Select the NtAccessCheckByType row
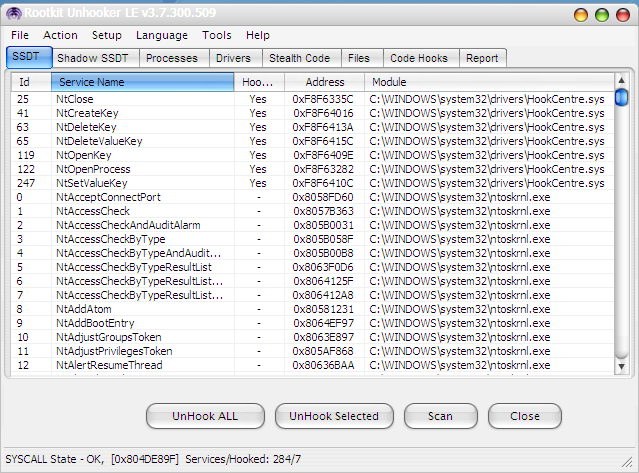 pyautogui.click(x=312, y=239)
